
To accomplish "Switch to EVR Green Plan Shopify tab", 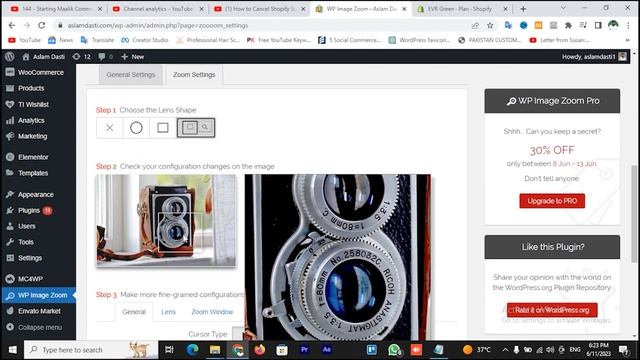I will coord(461,9).
